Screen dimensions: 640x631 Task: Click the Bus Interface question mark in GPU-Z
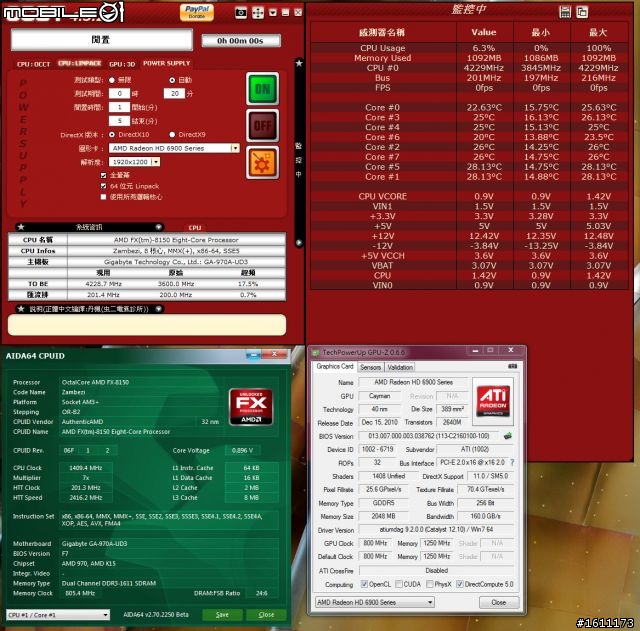pyautogui.click(x=512, y=462)
